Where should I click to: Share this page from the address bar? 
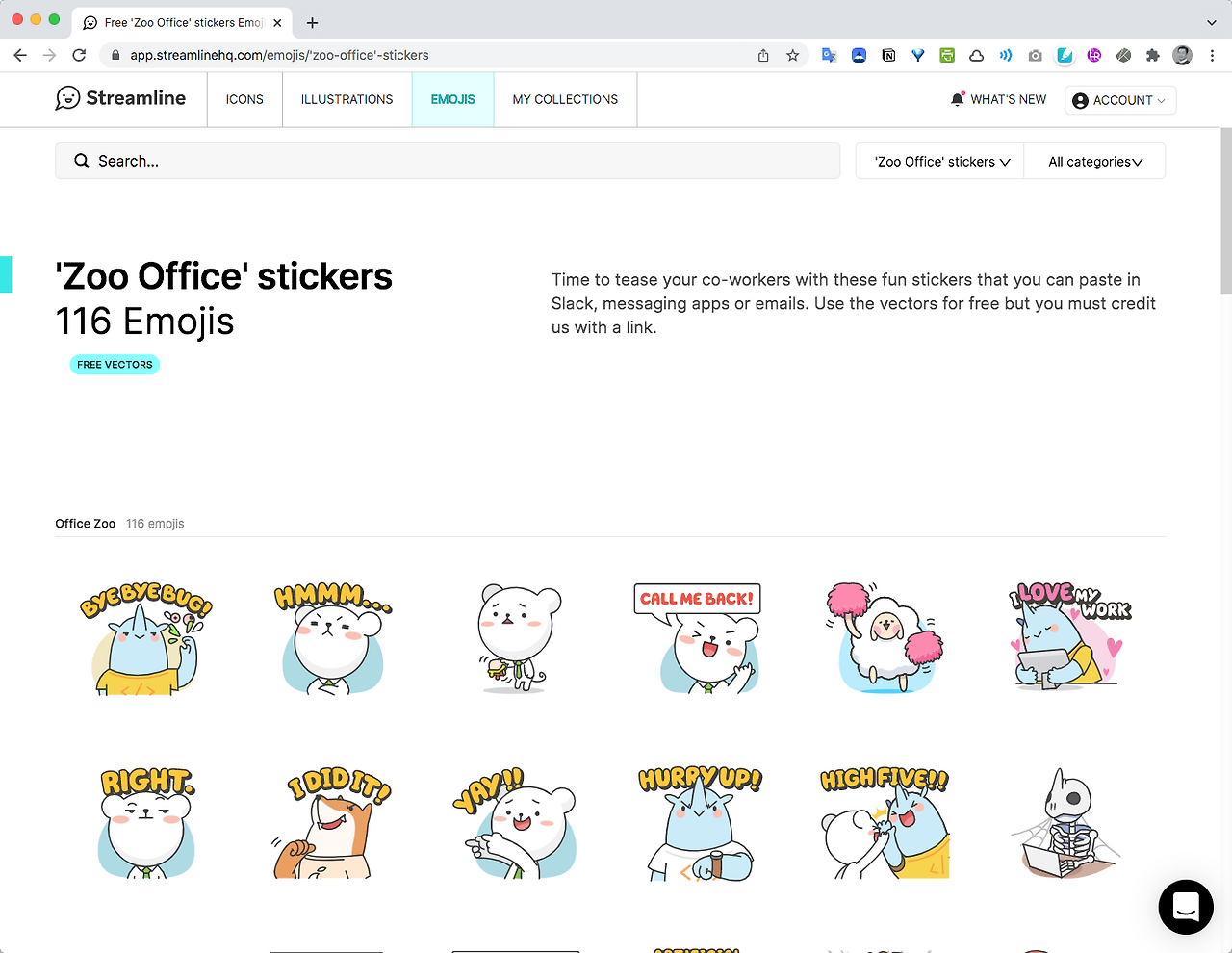(763, 55)
